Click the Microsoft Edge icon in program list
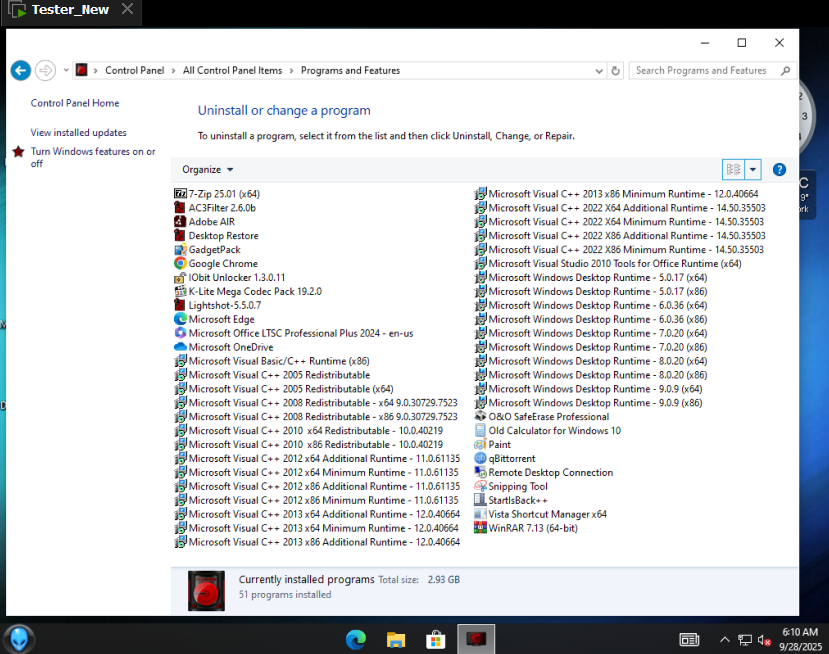829x654 pixels. (x=180, y=319)
